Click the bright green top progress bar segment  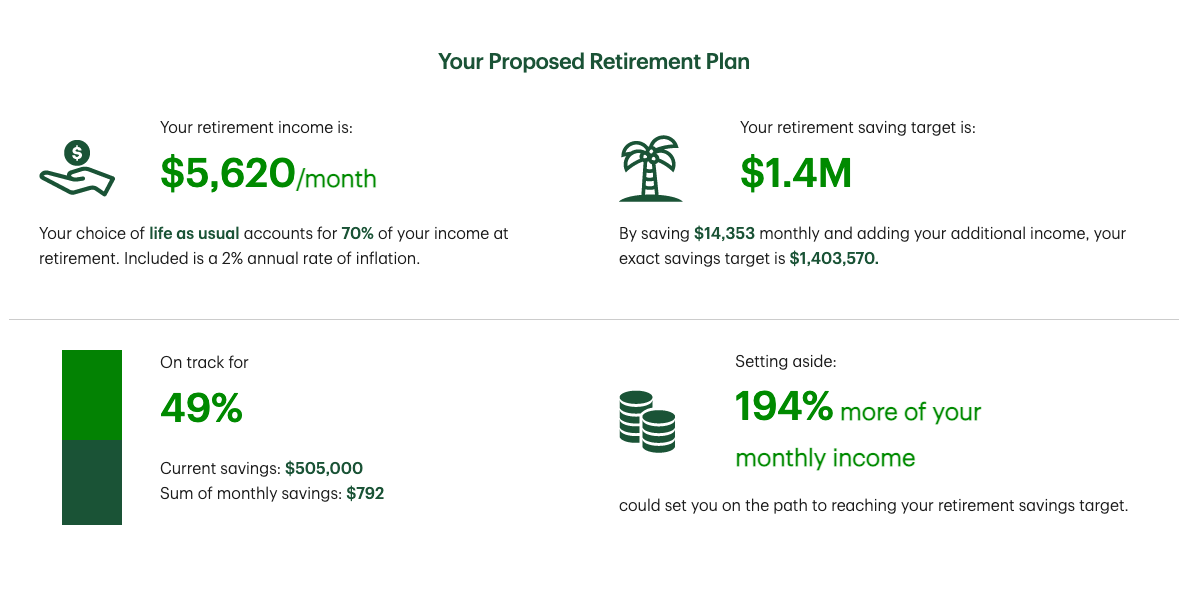tap(92, 395)
